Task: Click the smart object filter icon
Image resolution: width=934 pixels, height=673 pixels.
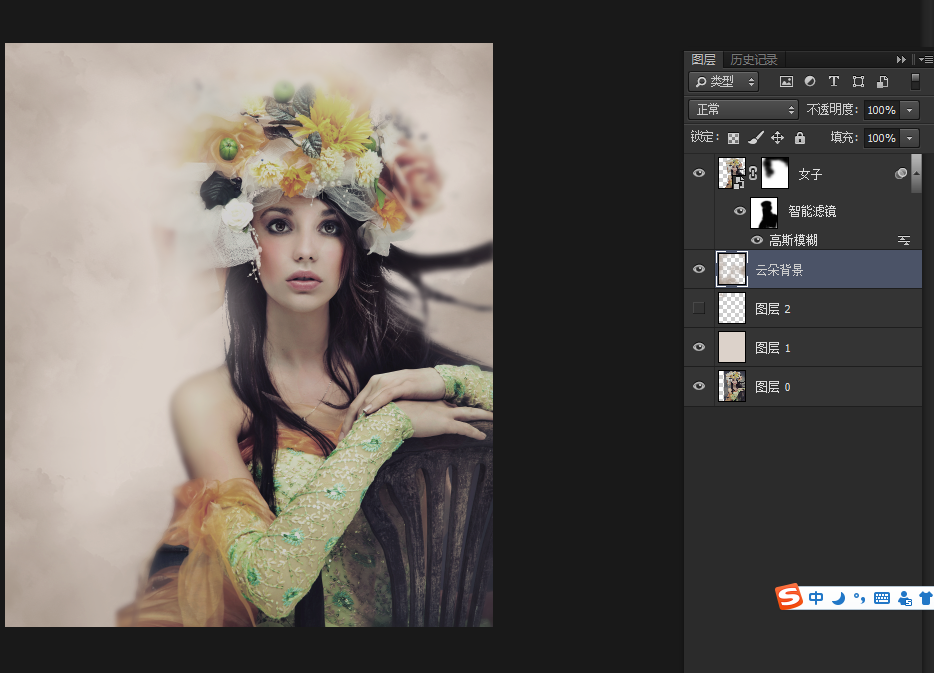Action: click(x=883, y=82)
